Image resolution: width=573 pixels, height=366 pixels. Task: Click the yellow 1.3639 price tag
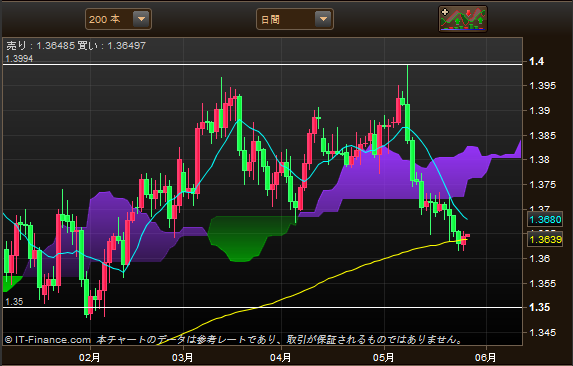point(545,240)
